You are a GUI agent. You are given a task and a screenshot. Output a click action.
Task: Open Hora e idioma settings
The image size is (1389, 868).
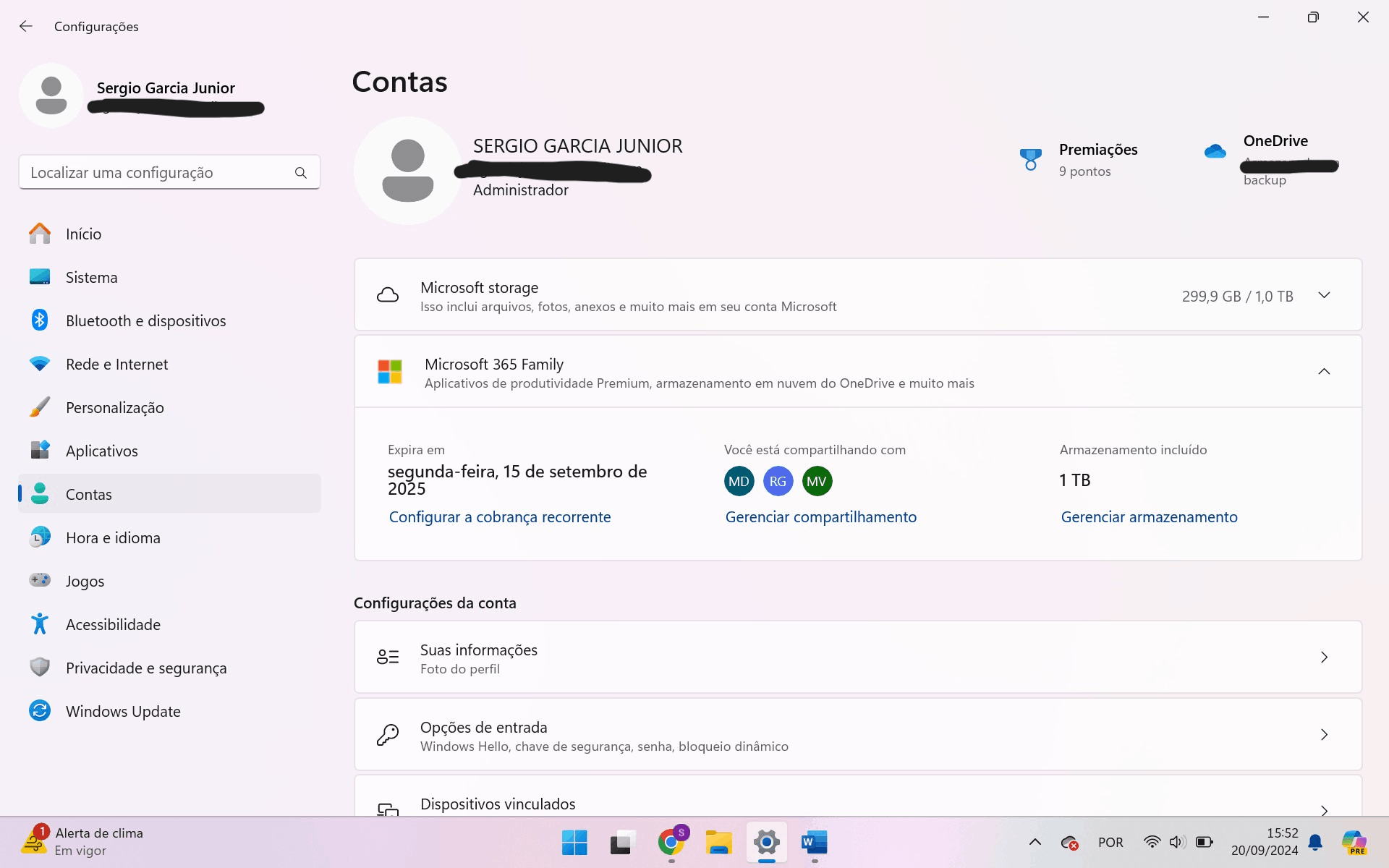tap(169, 537)
